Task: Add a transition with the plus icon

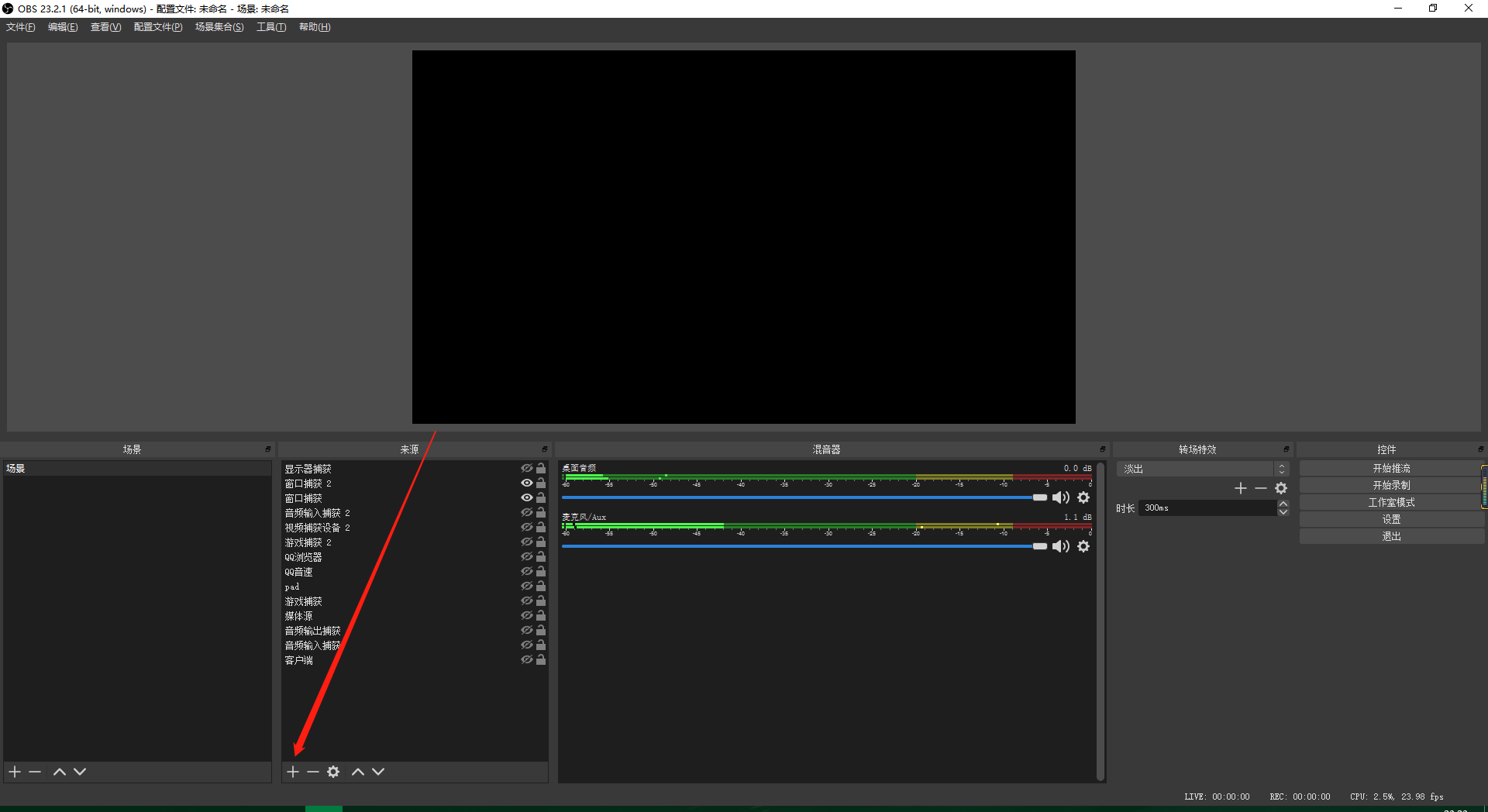Action: (1241, 488)
